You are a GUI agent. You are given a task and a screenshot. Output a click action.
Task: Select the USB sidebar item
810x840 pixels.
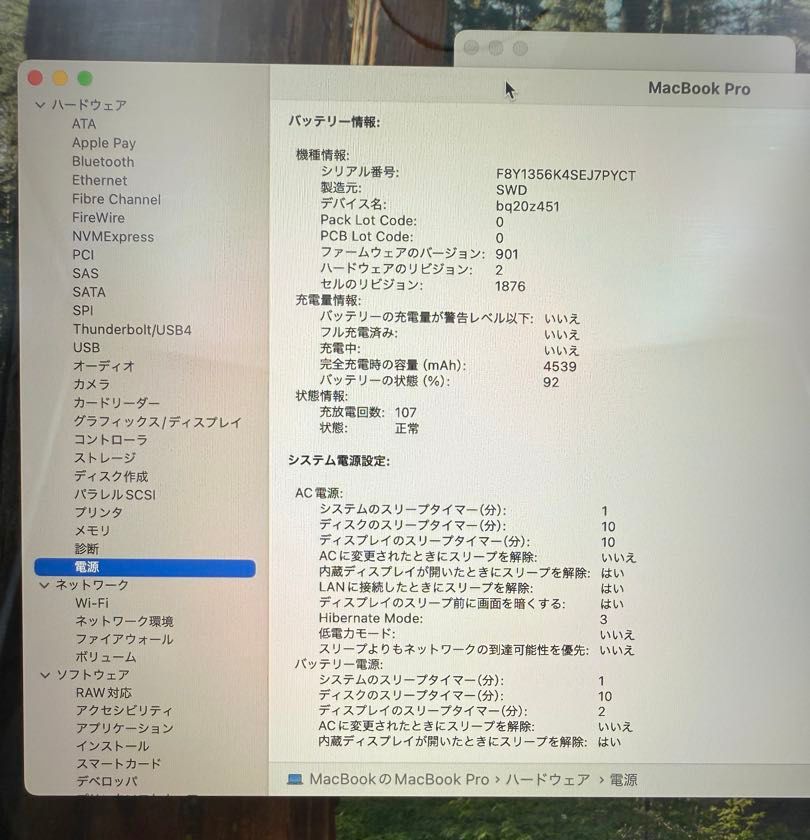(x=86, y=348)
